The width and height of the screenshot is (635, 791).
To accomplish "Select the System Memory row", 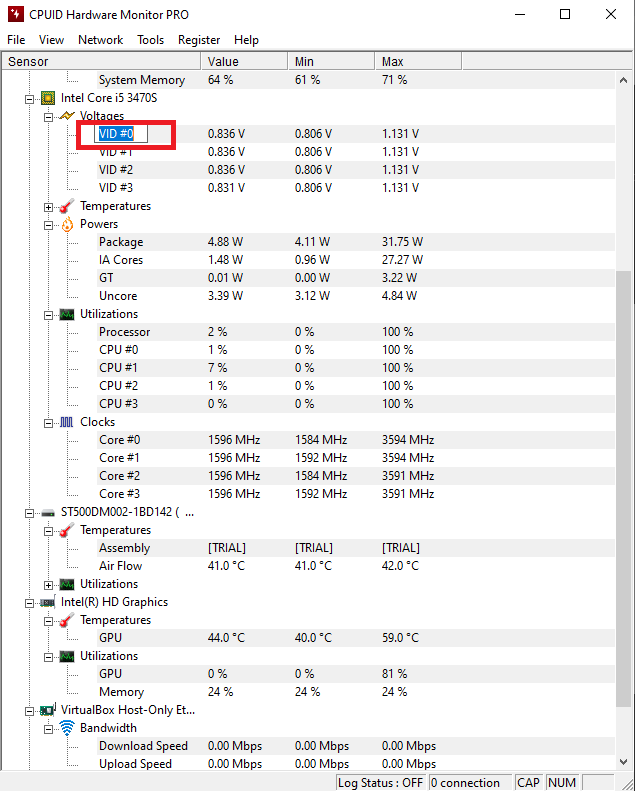I will click(x=356, y=80).
